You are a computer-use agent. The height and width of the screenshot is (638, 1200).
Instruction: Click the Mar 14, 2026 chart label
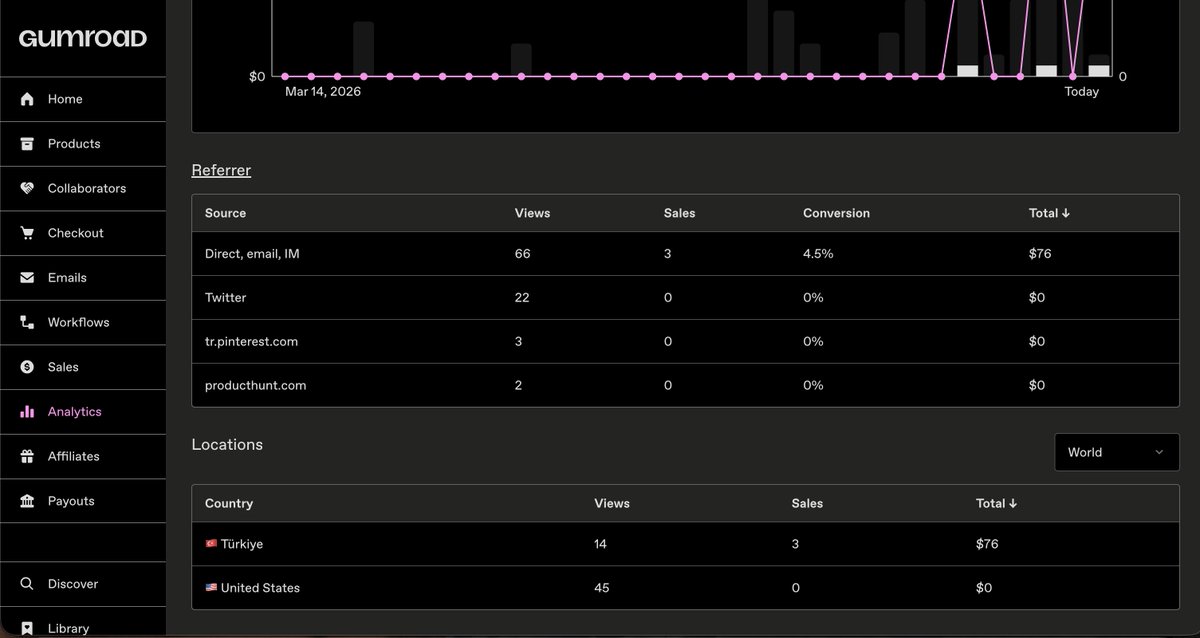click(323, 91)
